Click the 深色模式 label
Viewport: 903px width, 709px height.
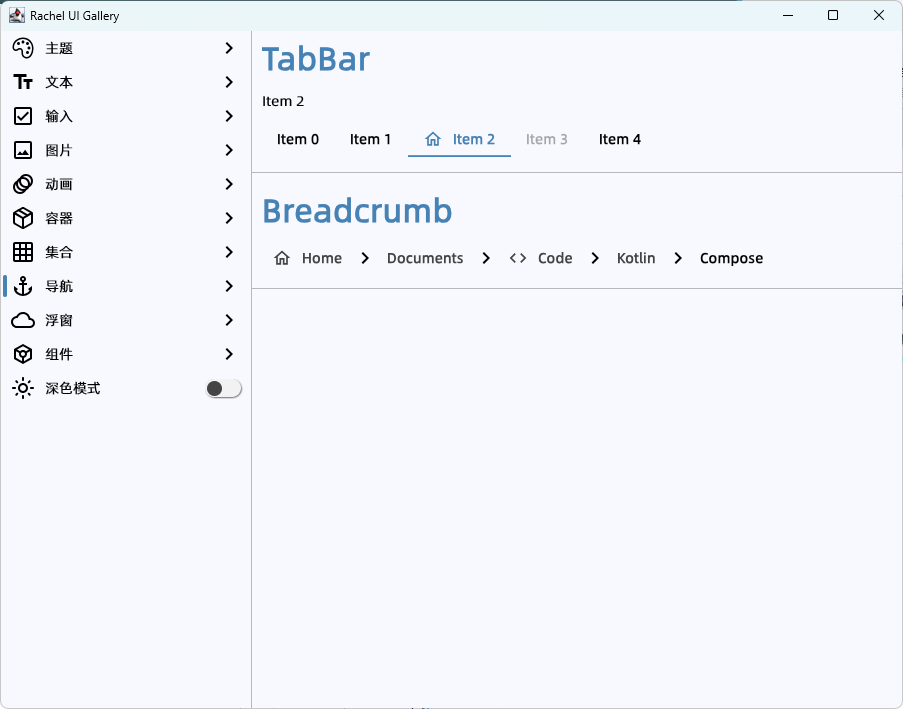(73, 388)
